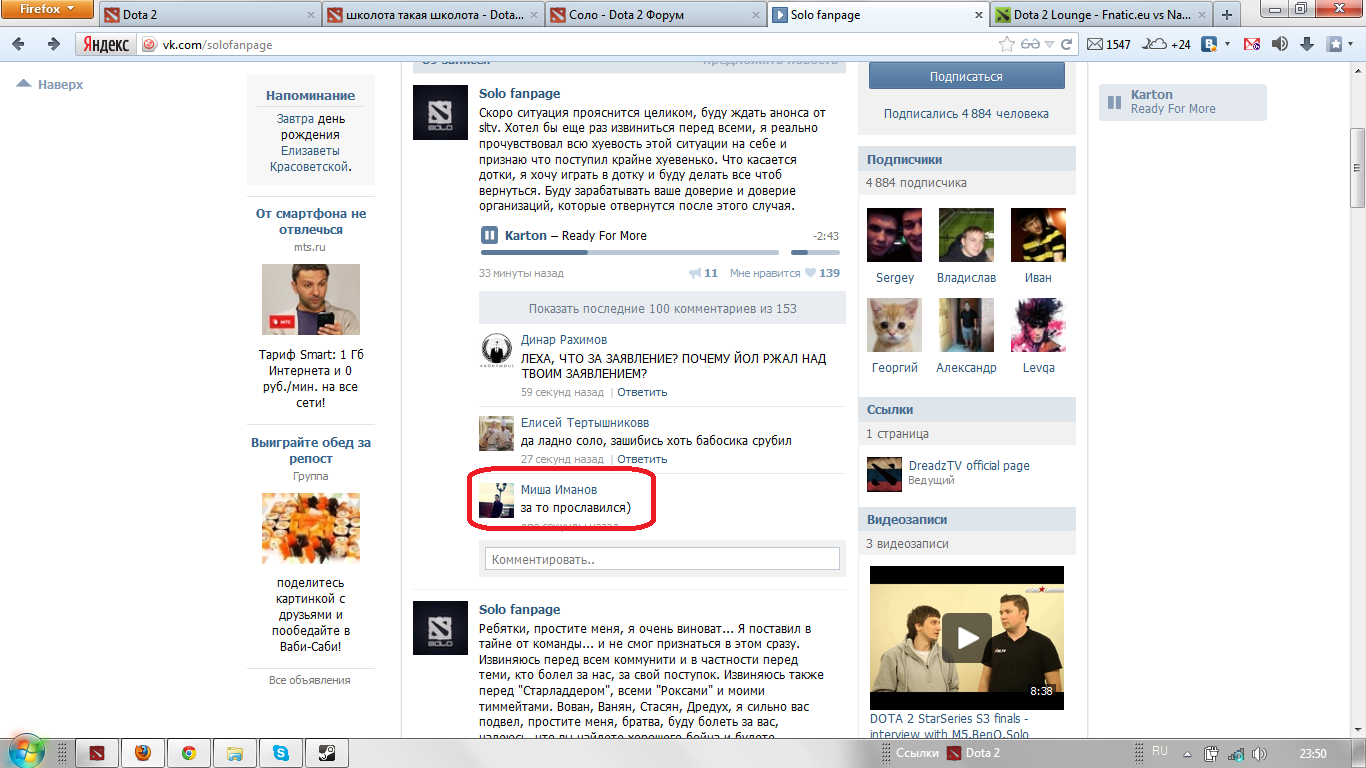This screenshot has width=1366, height=768.
Task: Launch Google Chrome from the taskbar
Action: pos(189,753)
